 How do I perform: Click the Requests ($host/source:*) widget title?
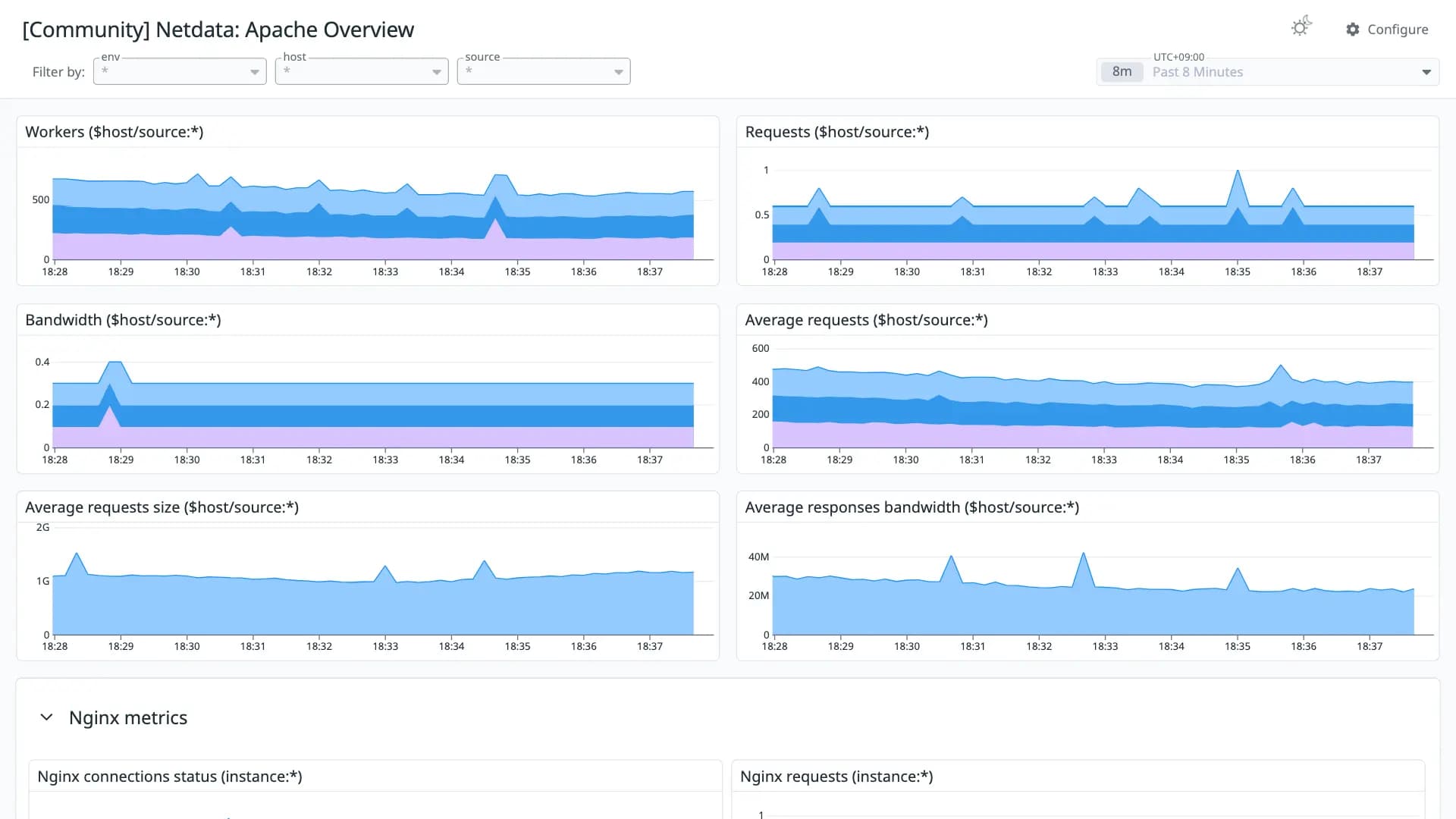point(837,132)
